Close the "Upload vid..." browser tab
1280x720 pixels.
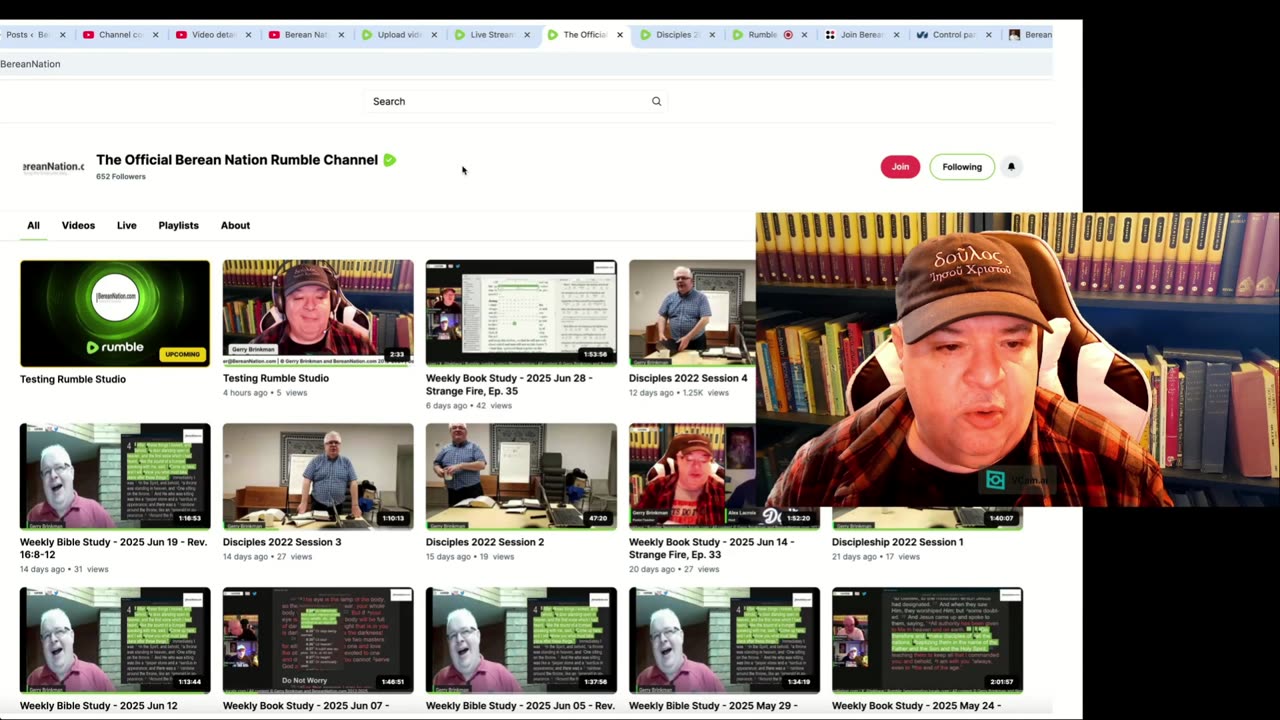[x=434, y=35]
